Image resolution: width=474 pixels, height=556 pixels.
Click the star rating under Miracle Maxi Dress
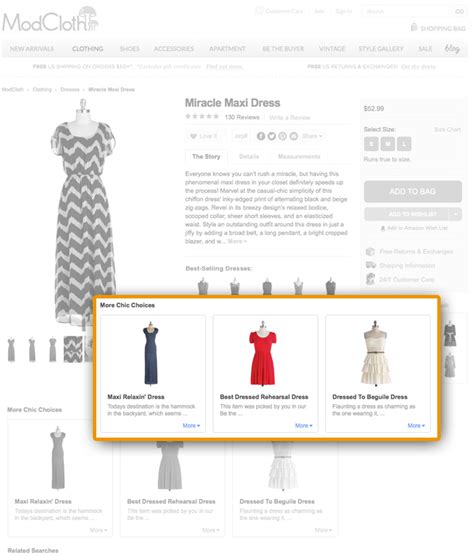202,116
